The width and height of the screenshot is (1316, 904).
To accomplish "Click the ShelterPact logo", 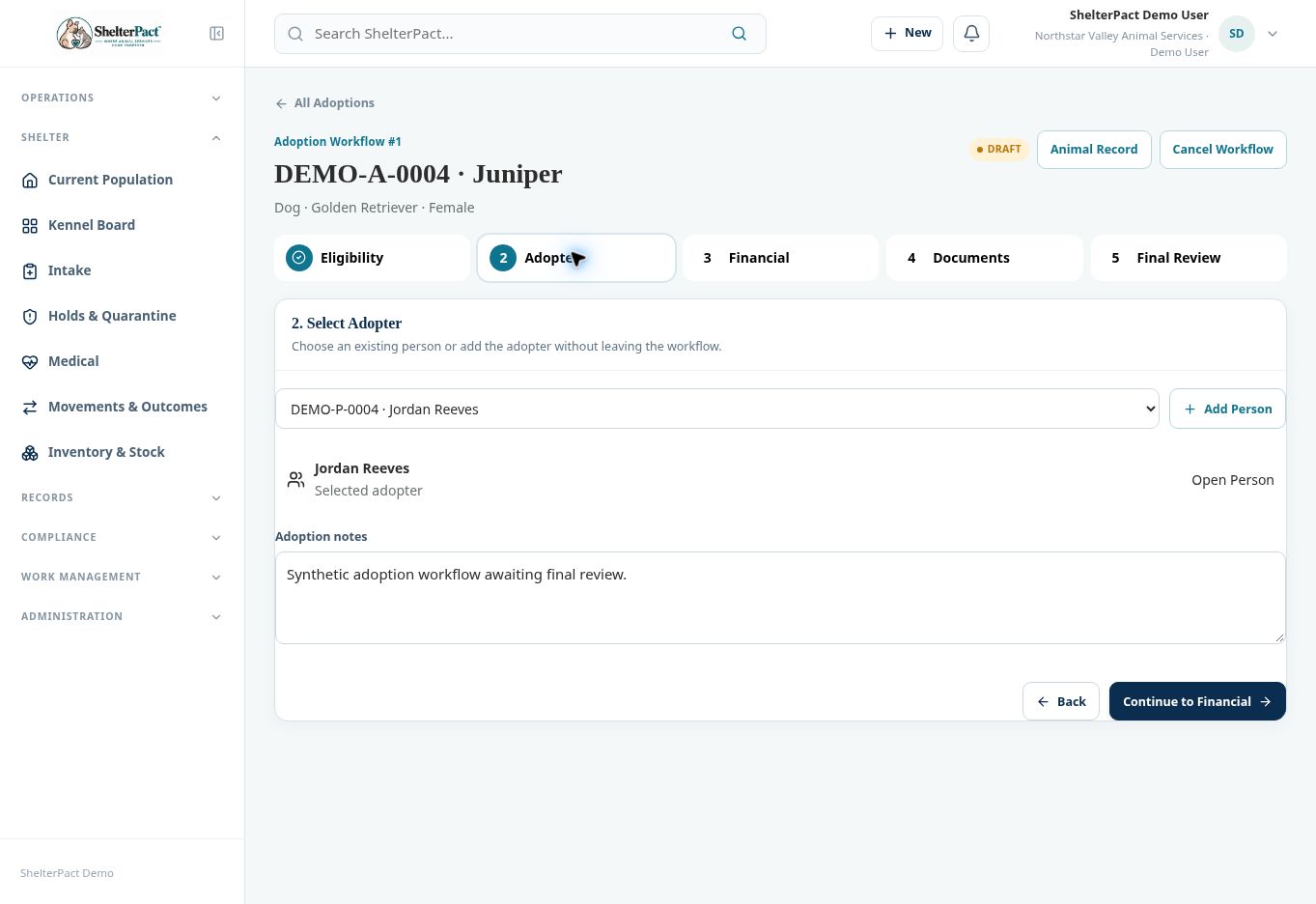I will [x=108, y=34].
